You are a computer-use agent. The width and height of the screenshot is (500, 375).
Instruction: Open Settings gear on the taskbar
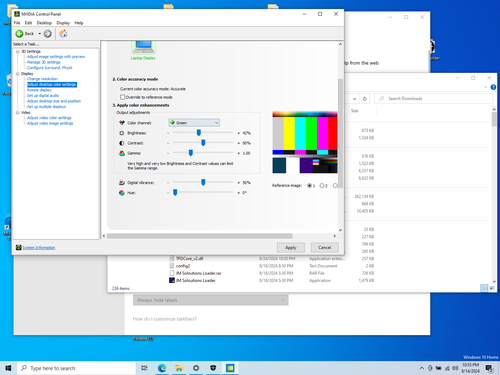click(196, 368)
